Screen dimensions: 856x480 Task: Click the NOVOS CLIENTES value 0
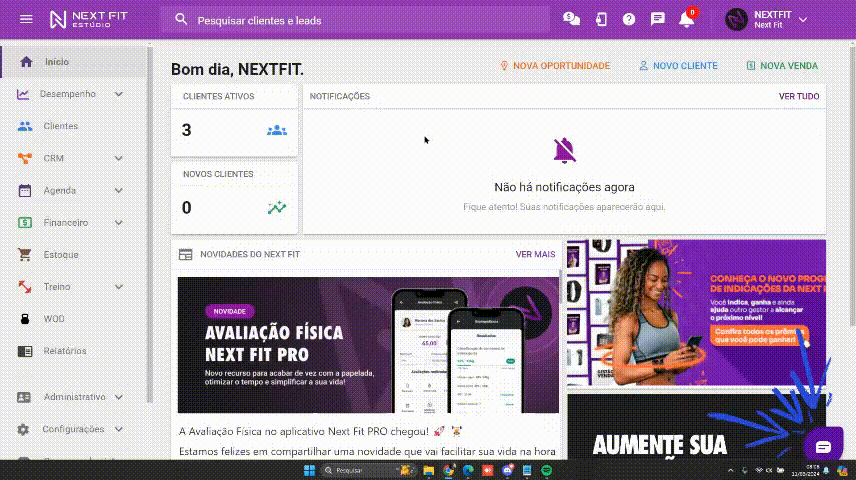click(187, 208)
